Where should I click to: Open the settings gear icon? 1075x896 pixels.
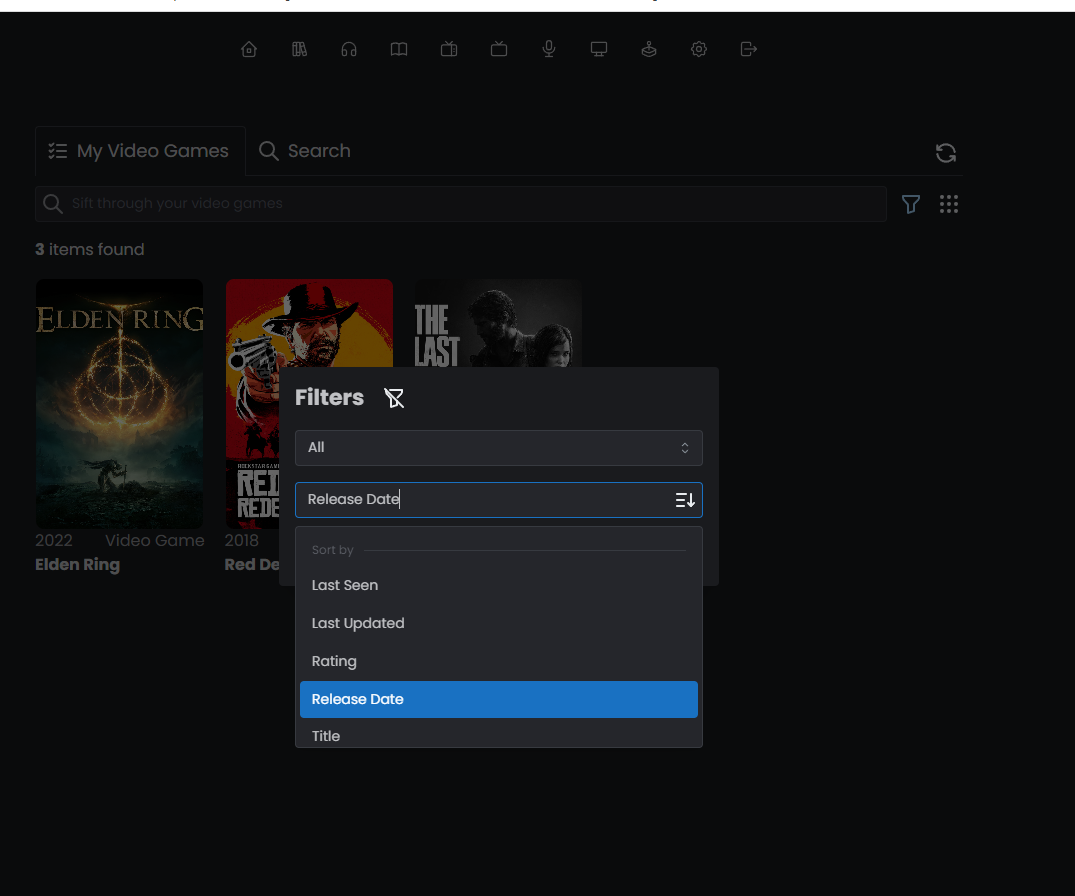pos(699,49)
